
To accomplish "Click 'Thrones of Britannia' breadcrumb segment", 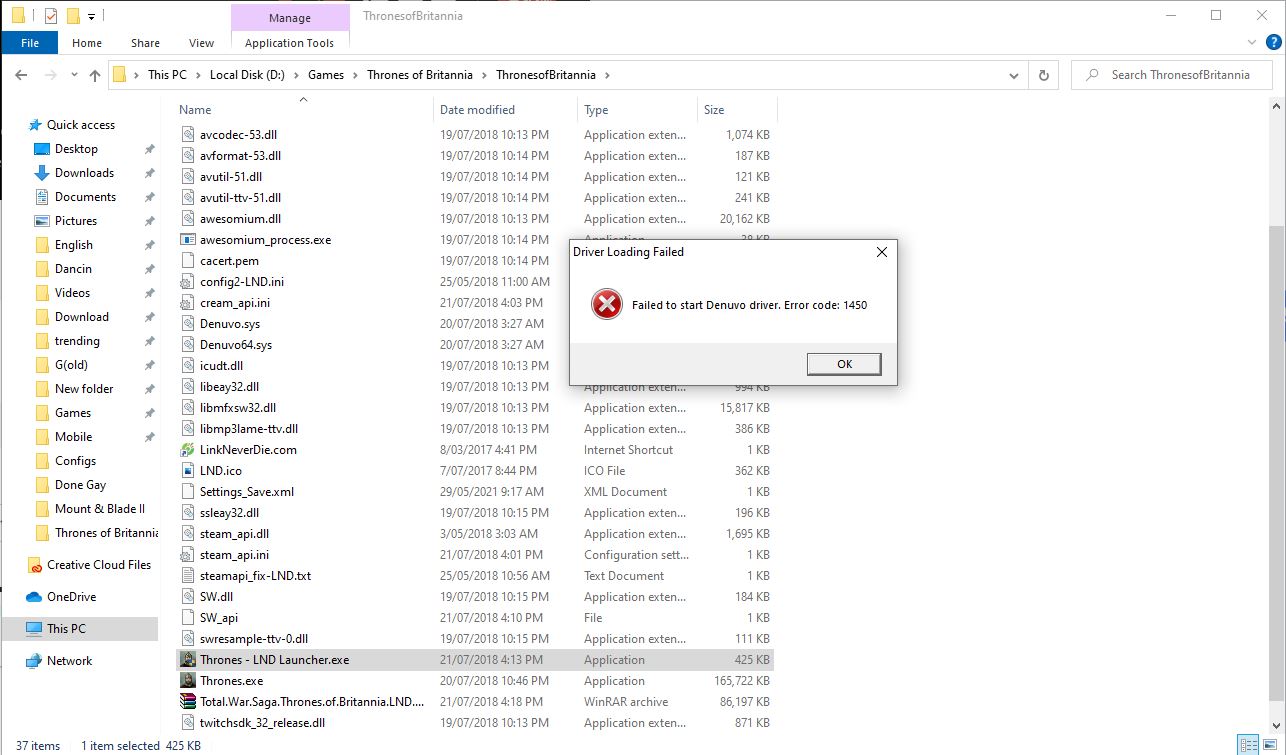I will (420, 75).
